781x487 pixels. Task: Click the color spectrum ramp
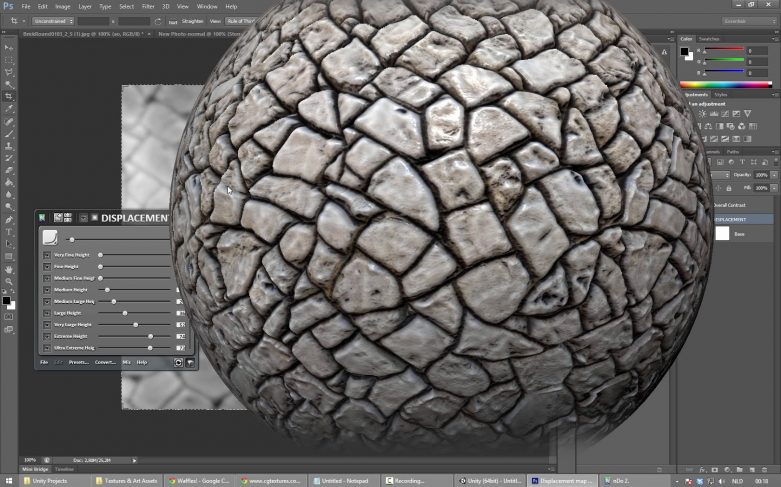[x=726, y=85]
